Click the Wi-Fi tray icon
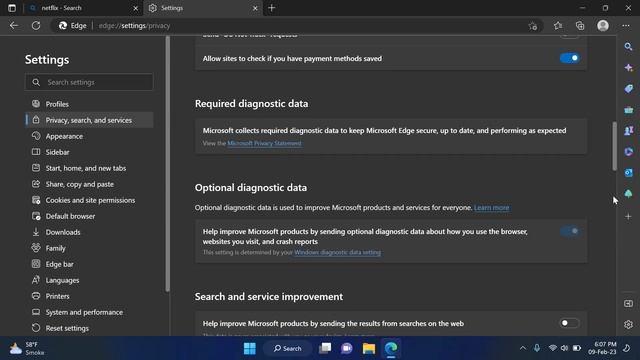640x360 pixels. [x=552, y=348]
